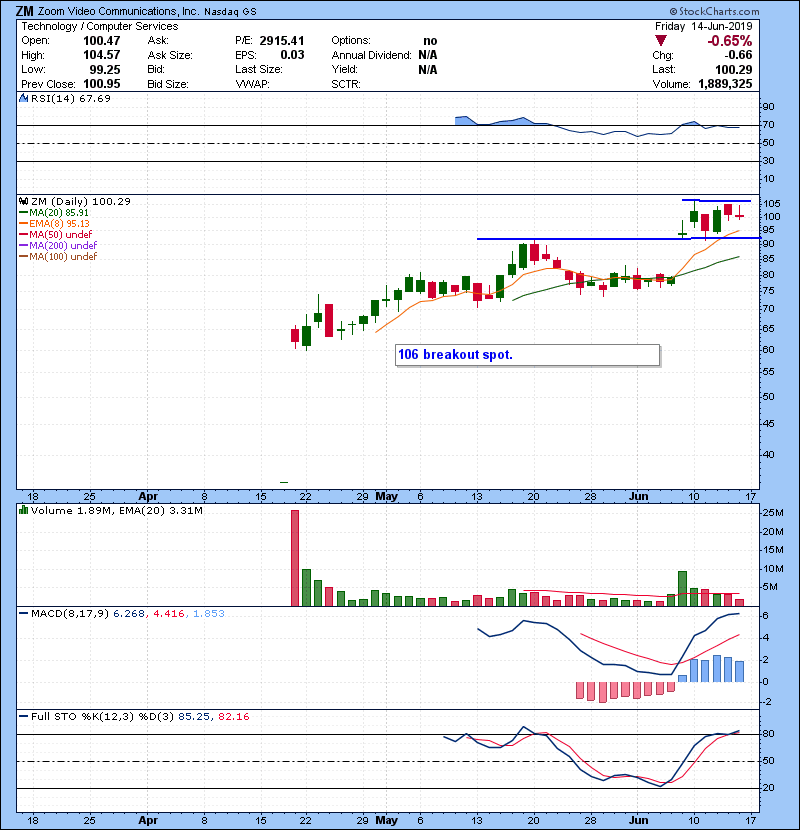Click the P/E value 2915.41
Image resolution: width=800 pixels, height=830 pixels.
coord(282,41)
